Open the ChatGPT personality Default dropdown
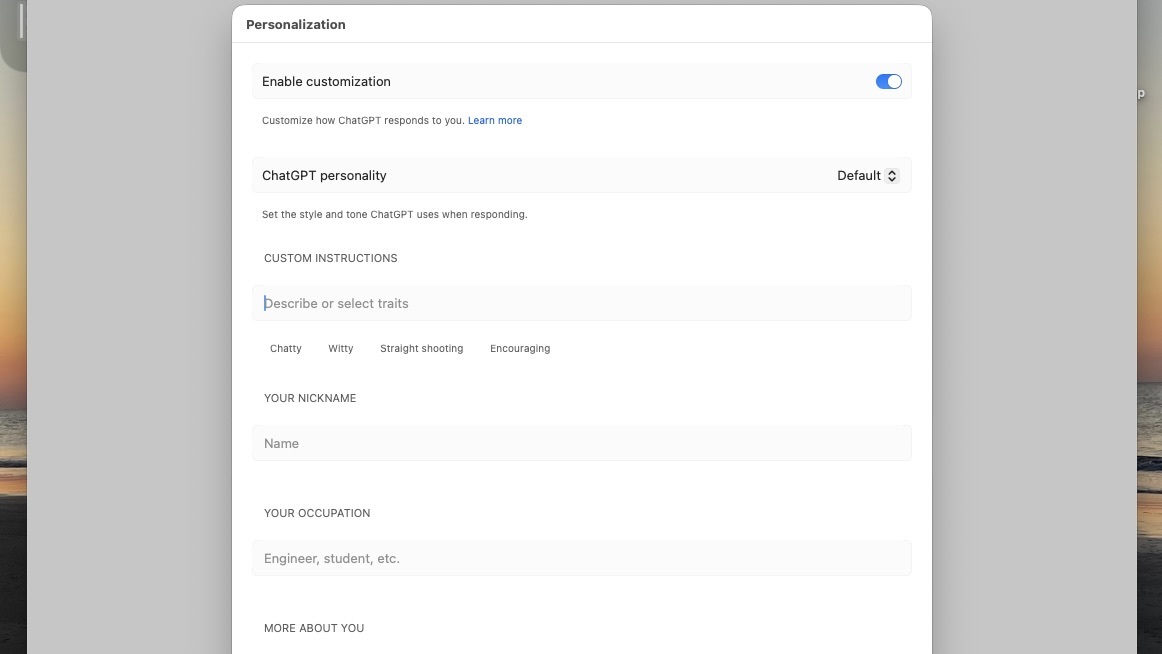Viewport: 1162px width, 654px height. (x=866, y=176)
